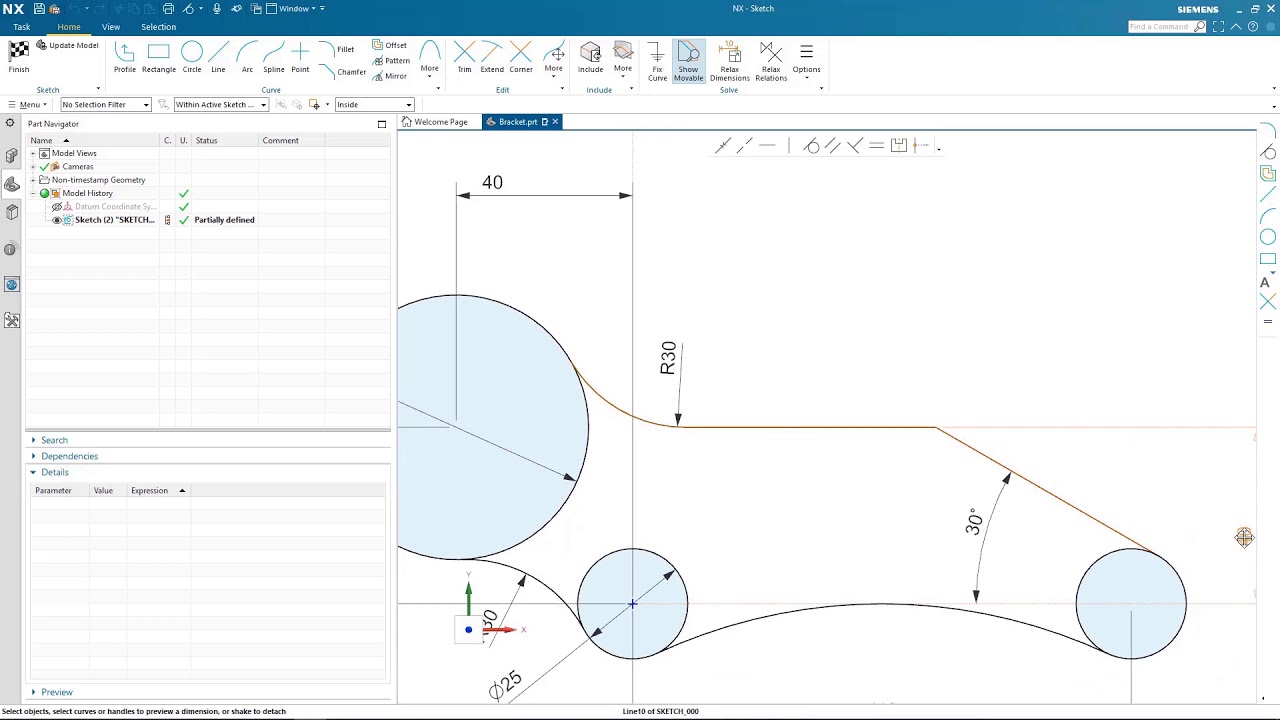The image size is (1280, 720).
Task: Select the Point tool
Action: pyautogui.click(x=300, y=57)
